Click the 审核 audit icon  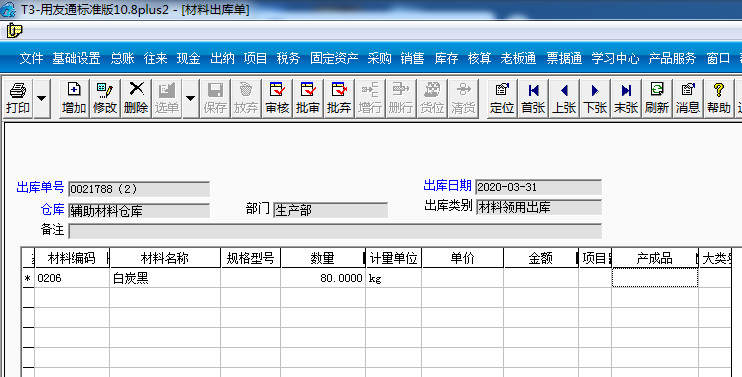point(277,98)
